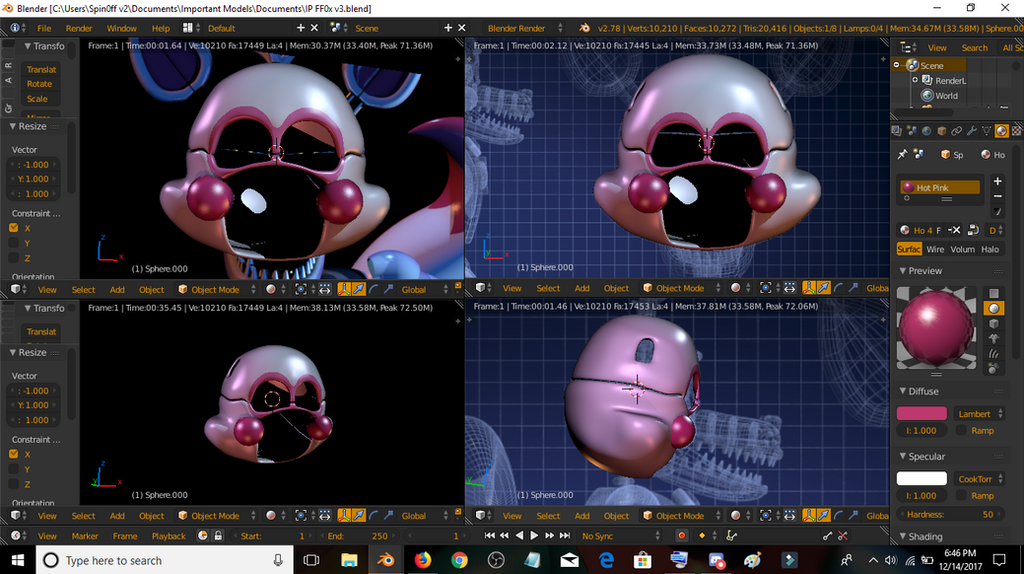Image resolution: width=1024 pixels, height=574 pixels.
Task: Open Playback menu in timeline
Action: pyautogui.click(x=168, y=535)
